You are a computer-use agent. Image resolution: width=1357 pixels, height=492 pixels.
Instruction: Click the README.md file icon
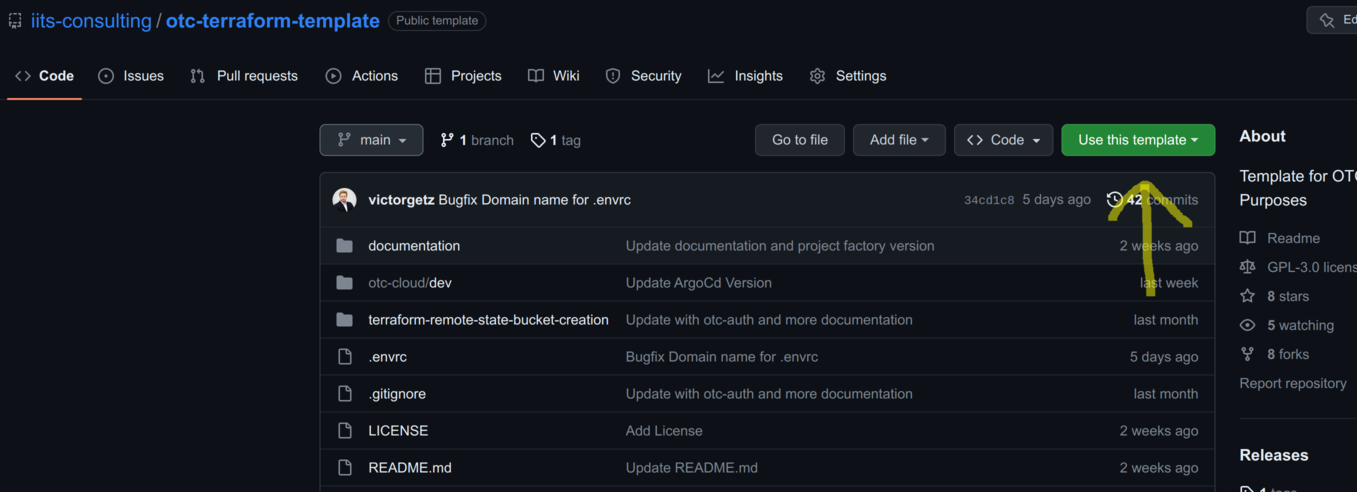[x=345, y=468]
